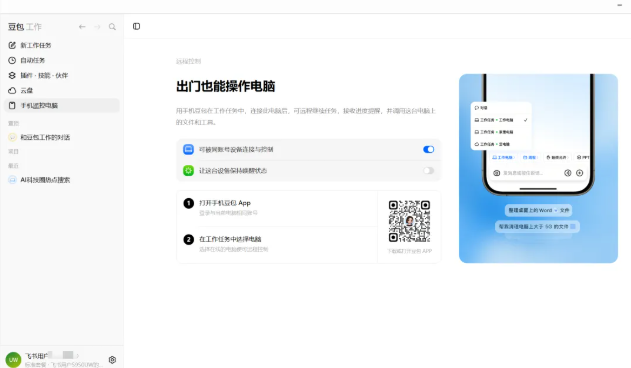Click the 项目 section label

tap(13, 151)
